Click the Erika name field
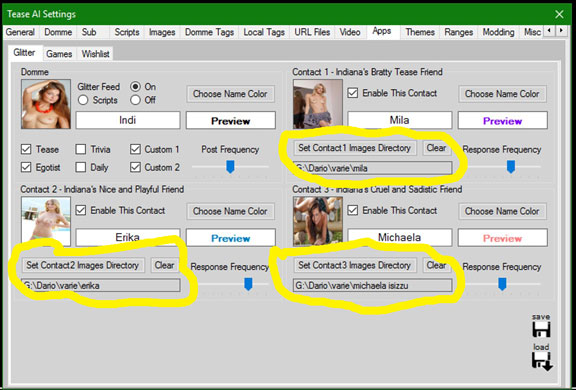Screen dimensions: 576x390 128,237
